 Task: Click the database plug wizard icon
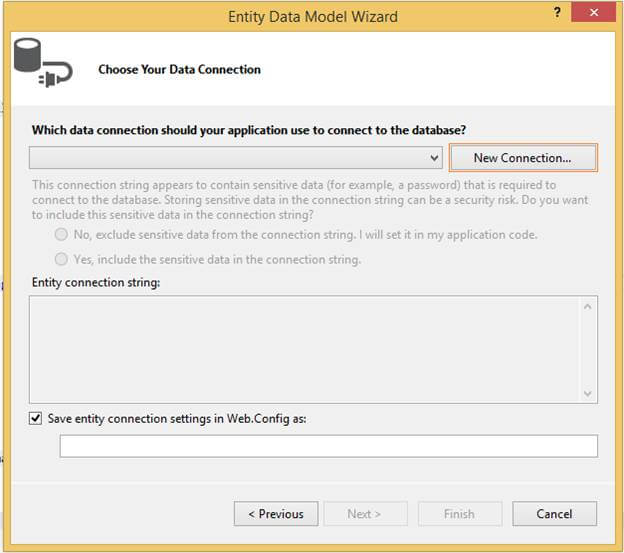pos(40,63)
